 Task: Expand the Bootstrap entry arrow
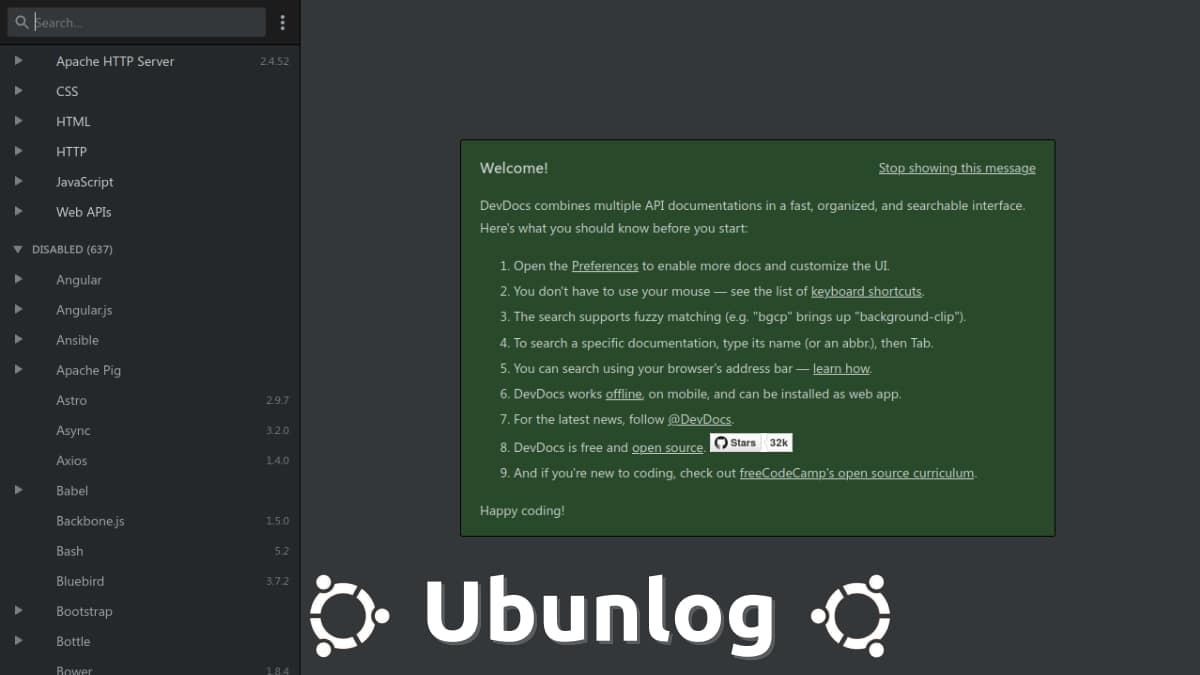point(18,611)
